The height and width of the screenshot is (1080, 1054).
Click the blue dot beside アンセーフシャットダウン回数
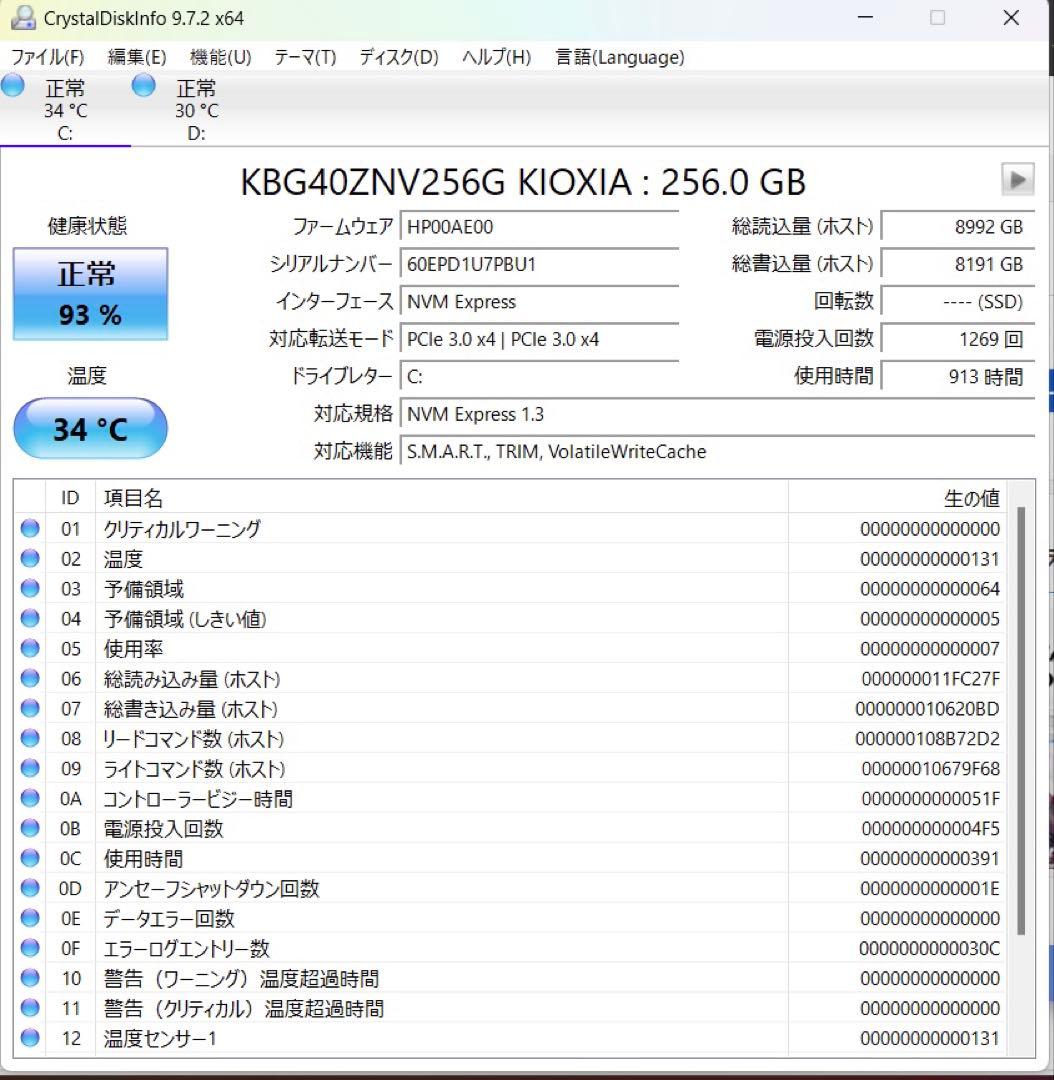coord(29,888)
